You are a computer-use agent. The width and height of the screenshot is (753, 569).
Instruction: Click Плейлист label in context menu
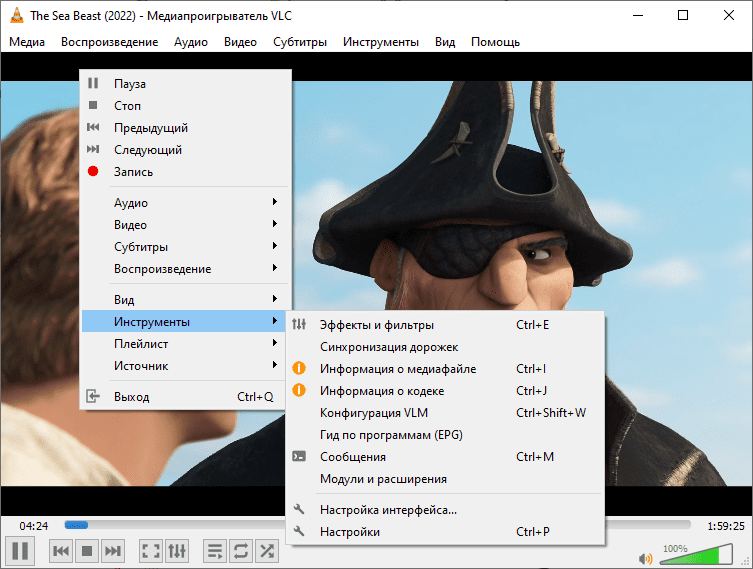141,344
